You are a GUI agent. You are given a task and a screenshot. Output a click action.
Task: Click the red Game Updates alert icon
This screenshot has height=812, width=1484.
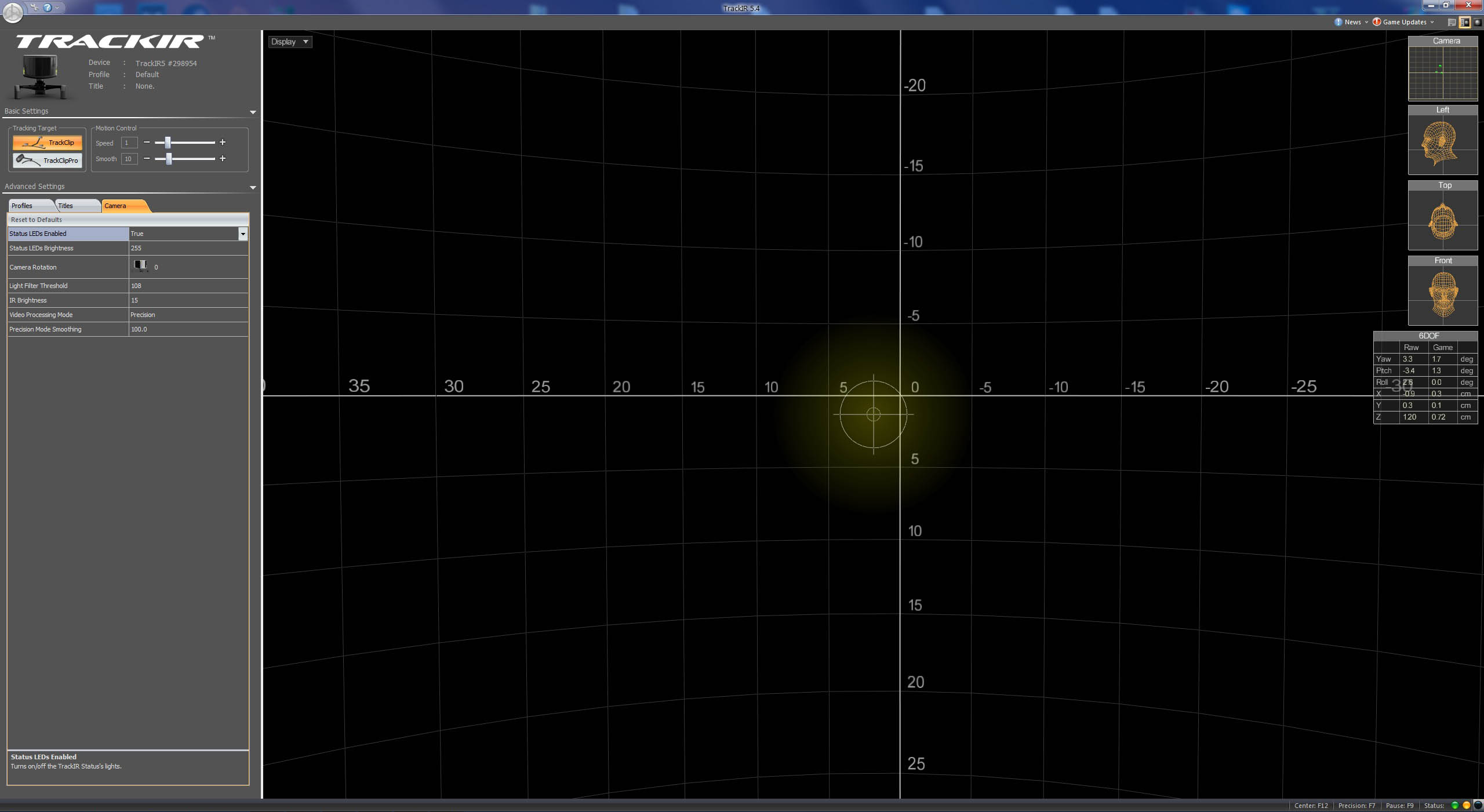point(1377,22)
